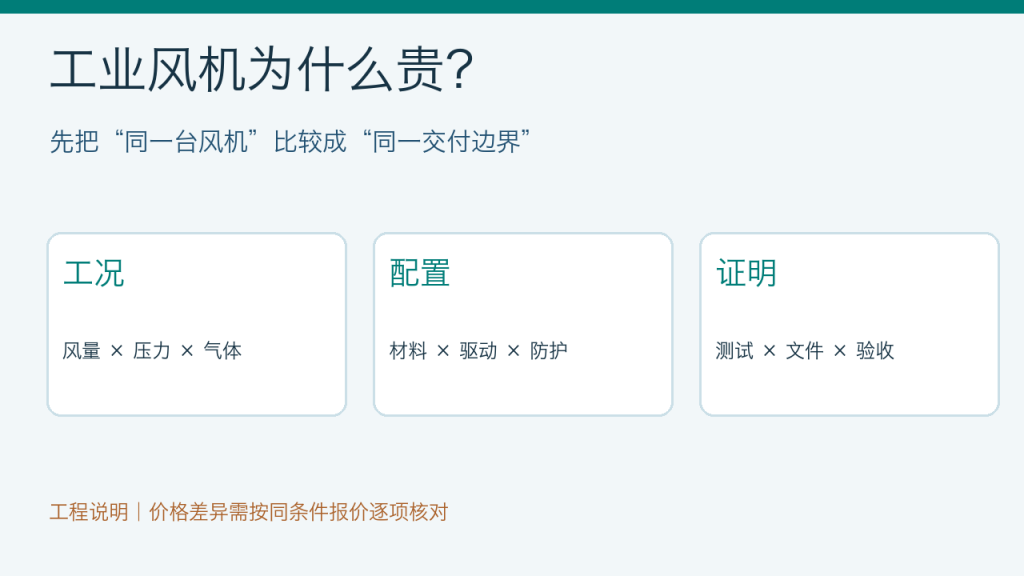
Task: Select the 风量 × 压力 × 气体 line
Action: [152, 351]
